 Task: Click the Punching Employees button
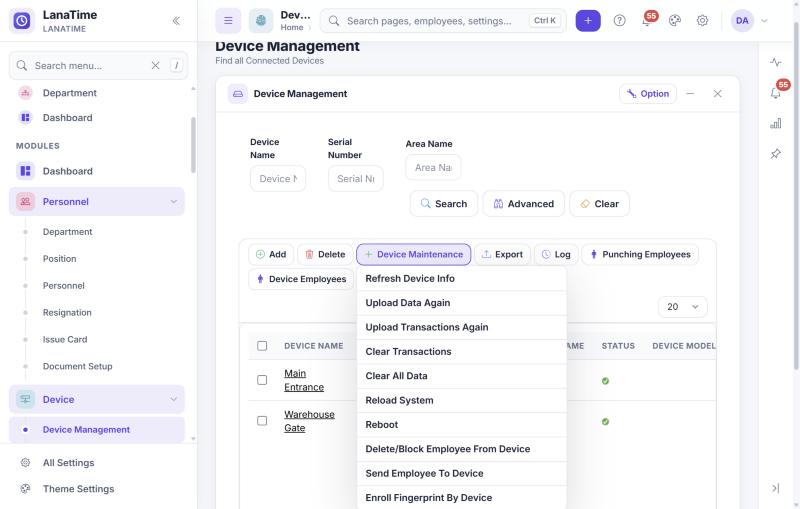[x=640, y=254]
